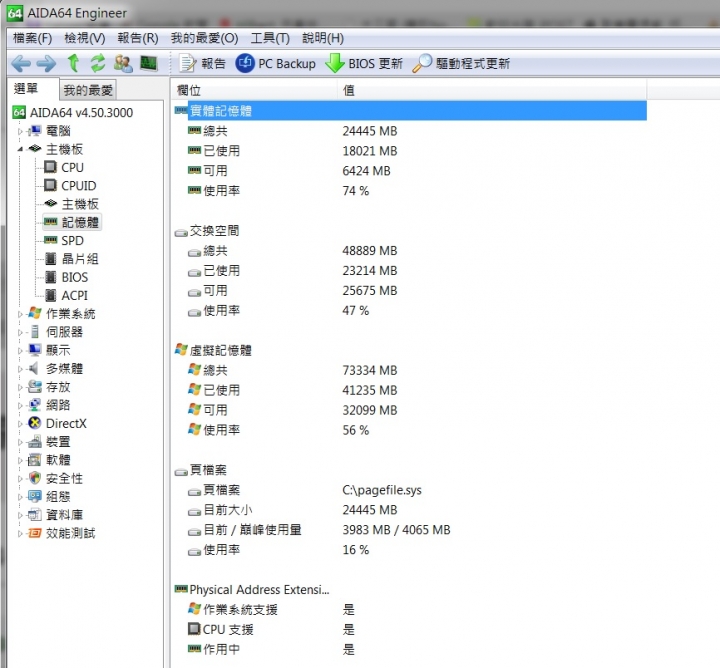
Task: Open the 我的最愛(O) menu
Action: 204,38
